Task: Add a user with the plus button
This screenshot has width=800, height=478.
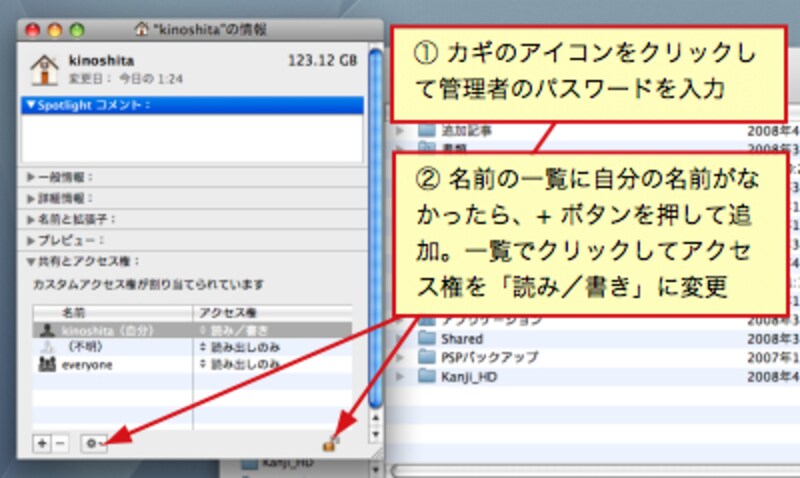Action: coord(42,443)
